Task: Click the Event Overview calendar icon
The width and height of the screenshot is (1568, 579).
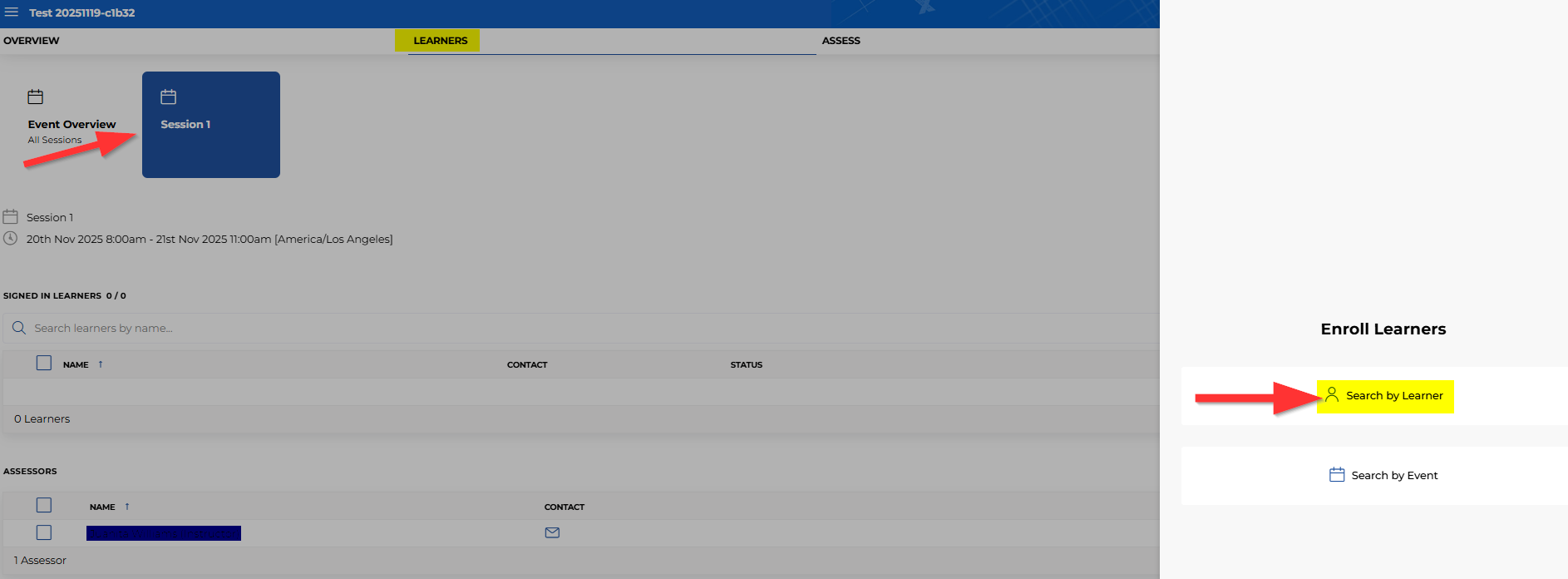Action: [36, 97]
